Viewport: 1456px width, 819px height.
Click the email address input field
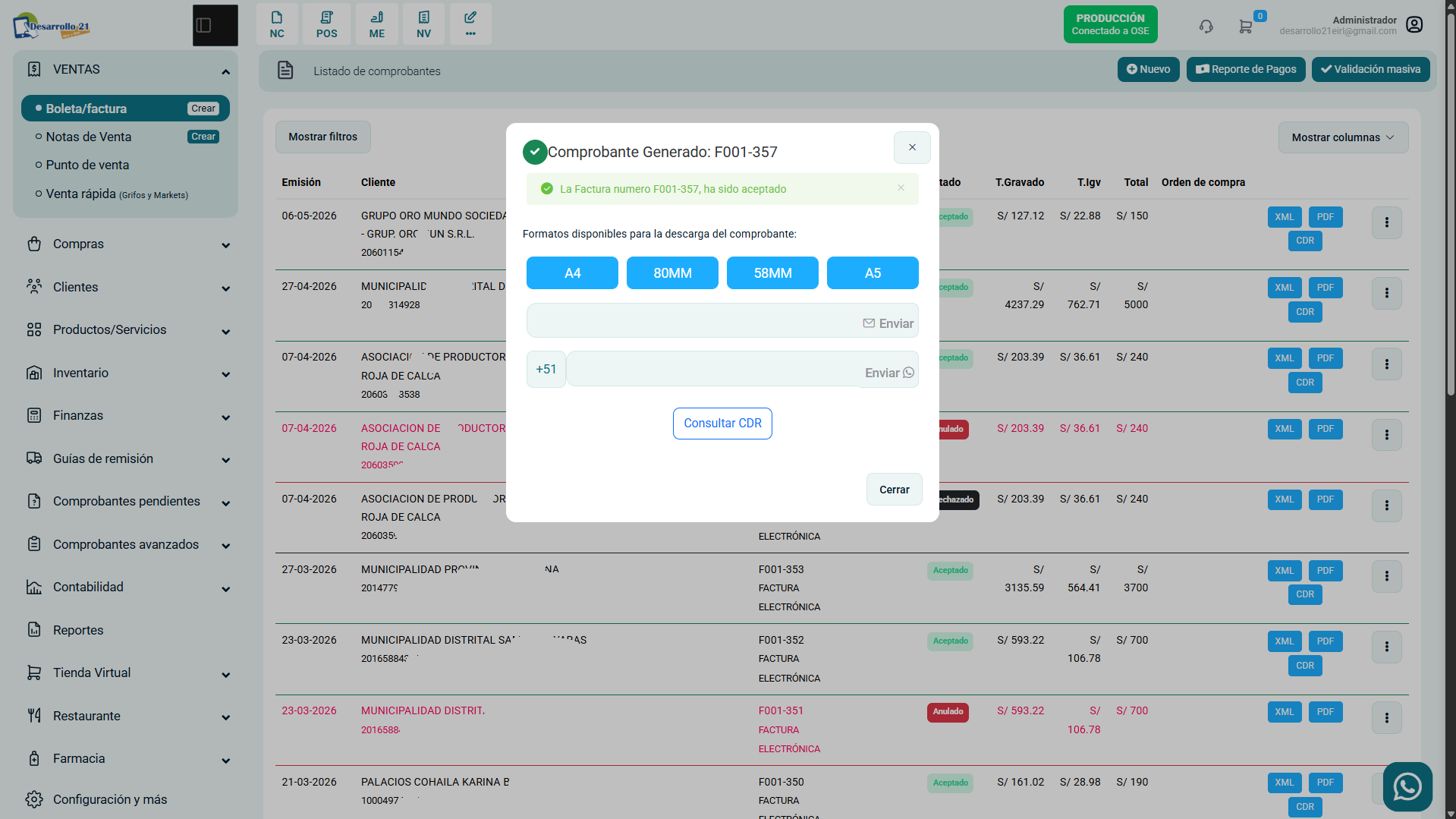(x=692, y=321)
